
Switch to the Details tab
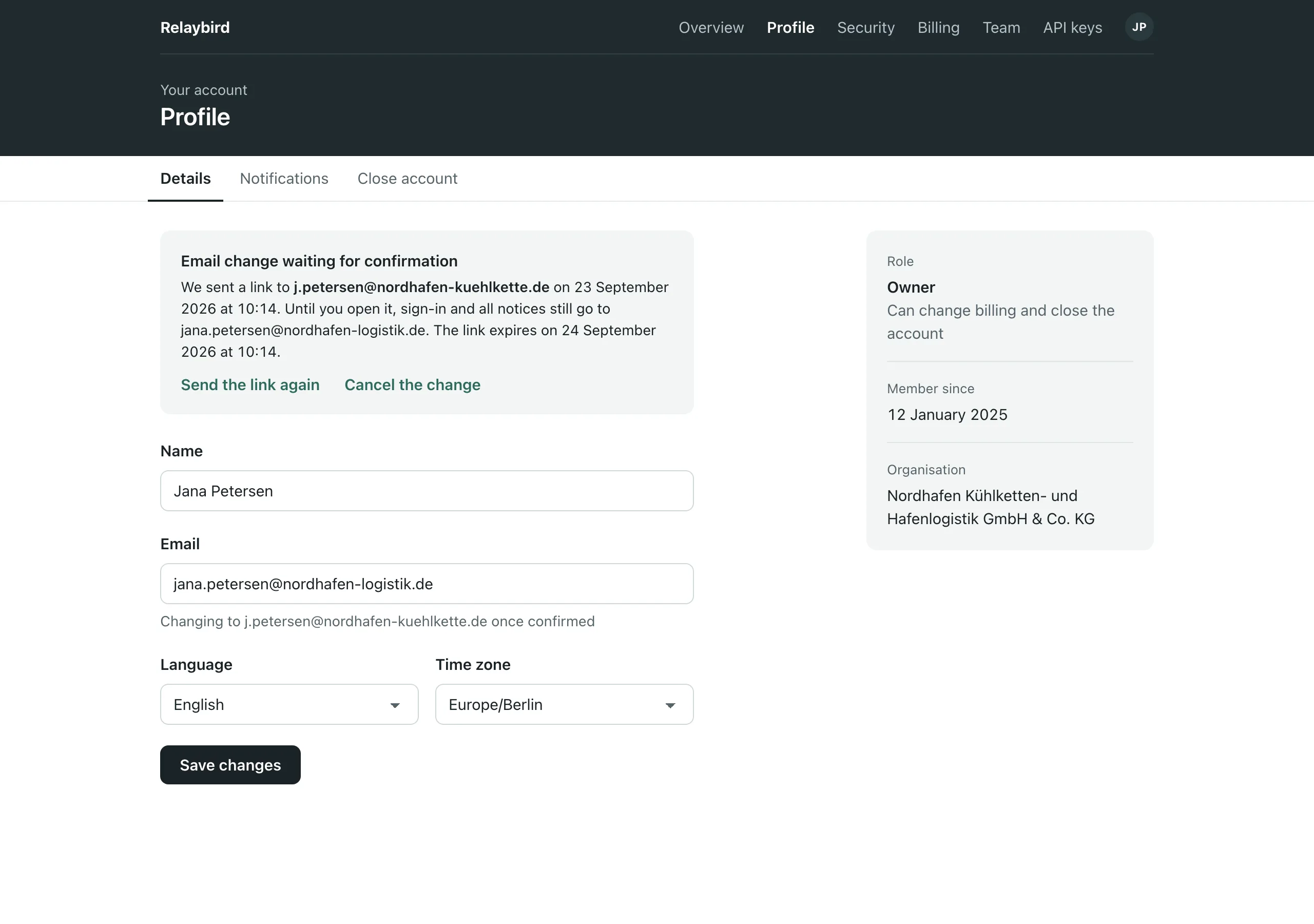pyautogui.click(x=185, y=179)
